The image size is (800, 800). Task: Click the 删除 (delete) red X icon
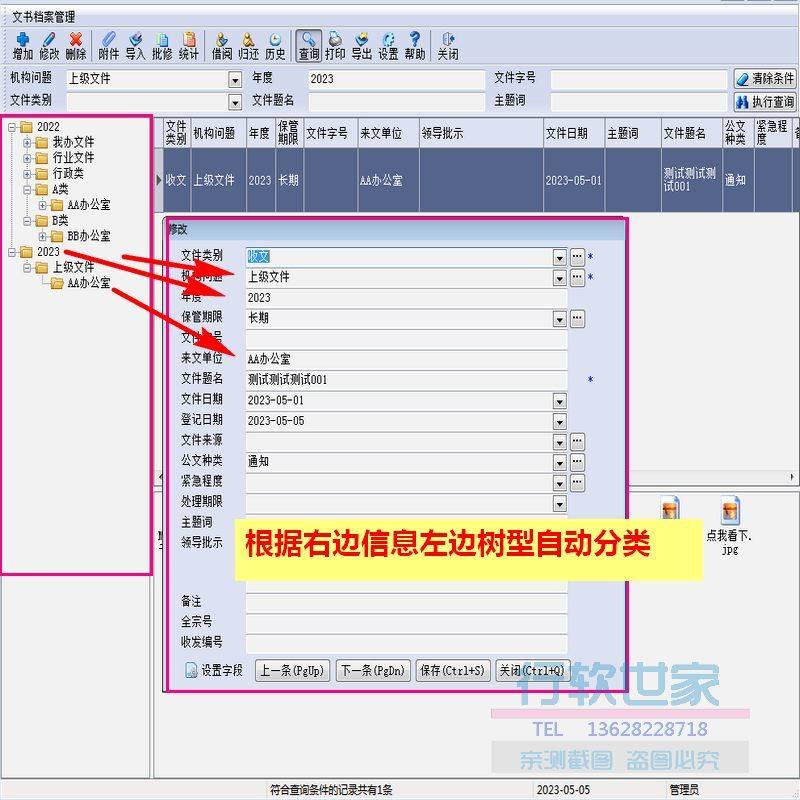(x=76, y=46)
